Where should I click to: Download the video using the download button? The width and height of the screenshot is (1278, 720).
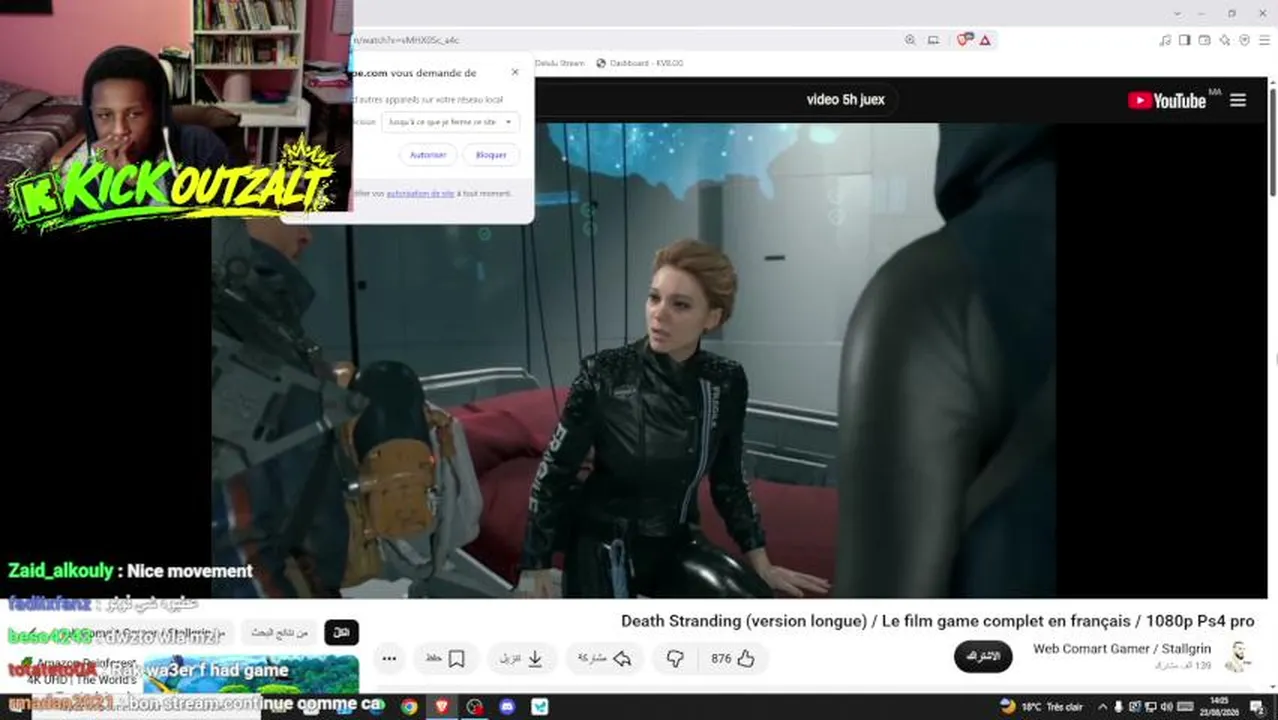(523, 658)
